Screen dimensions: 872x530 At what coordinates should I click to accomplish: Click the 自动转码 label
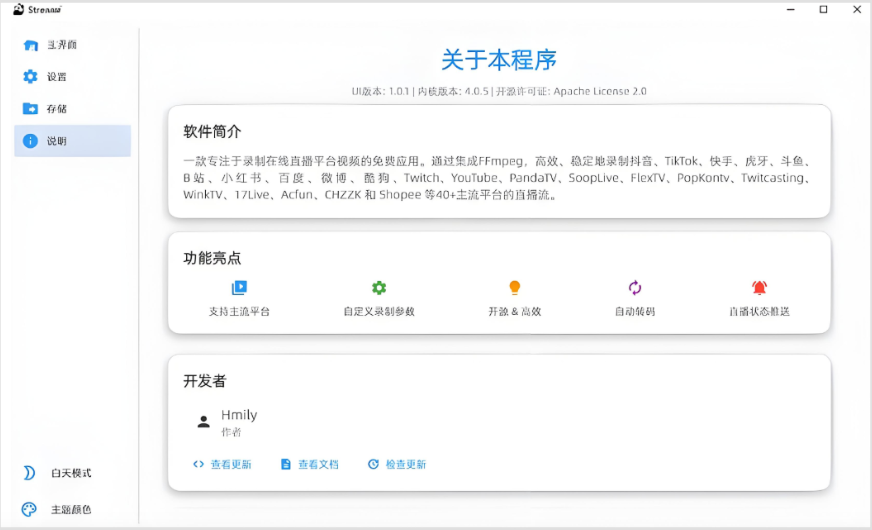coord(635,311)
